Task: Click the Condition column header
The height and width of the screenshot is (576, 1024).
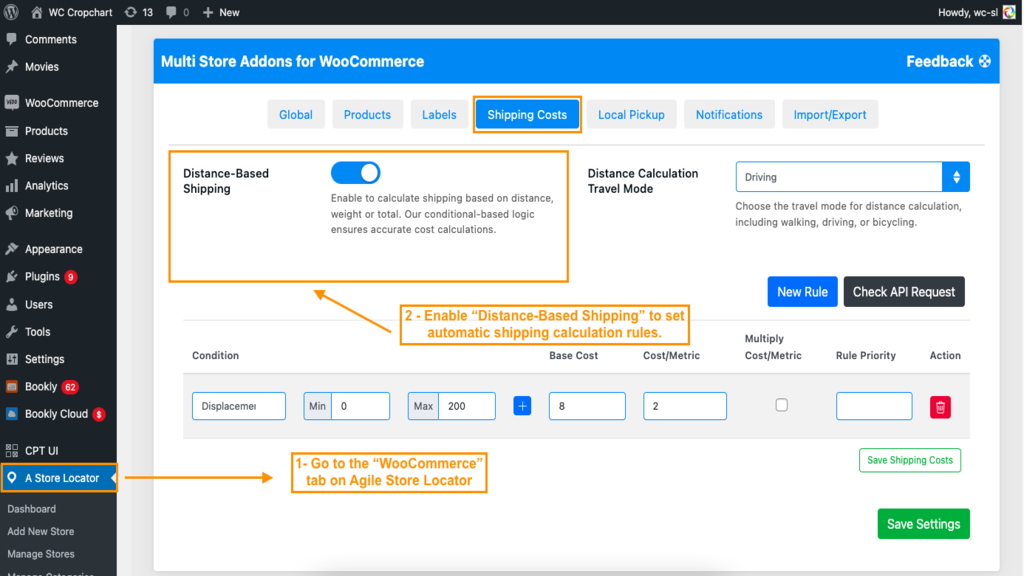Action: point(216,355)
